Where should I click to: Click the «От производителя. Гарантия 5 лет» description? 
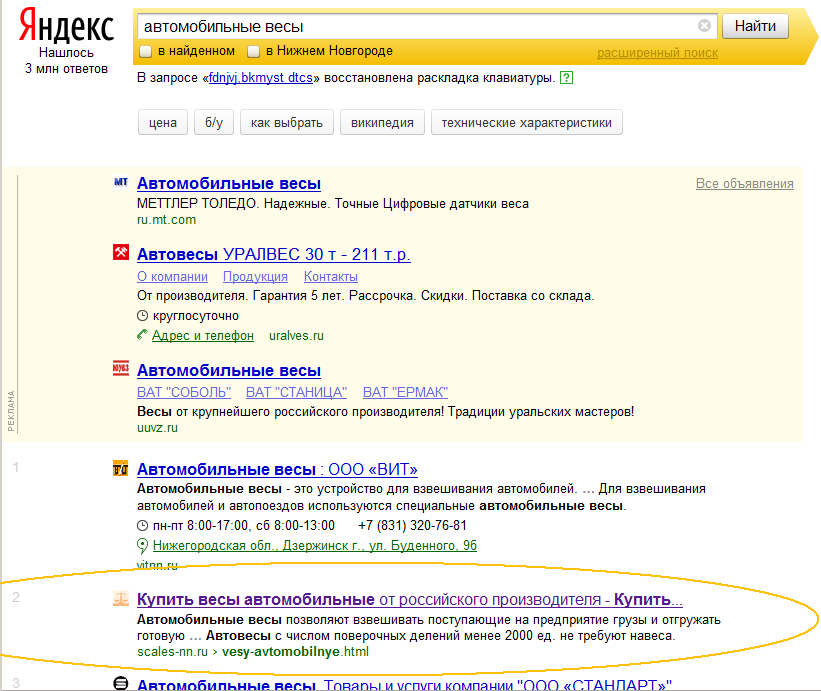tap(365, 296)
